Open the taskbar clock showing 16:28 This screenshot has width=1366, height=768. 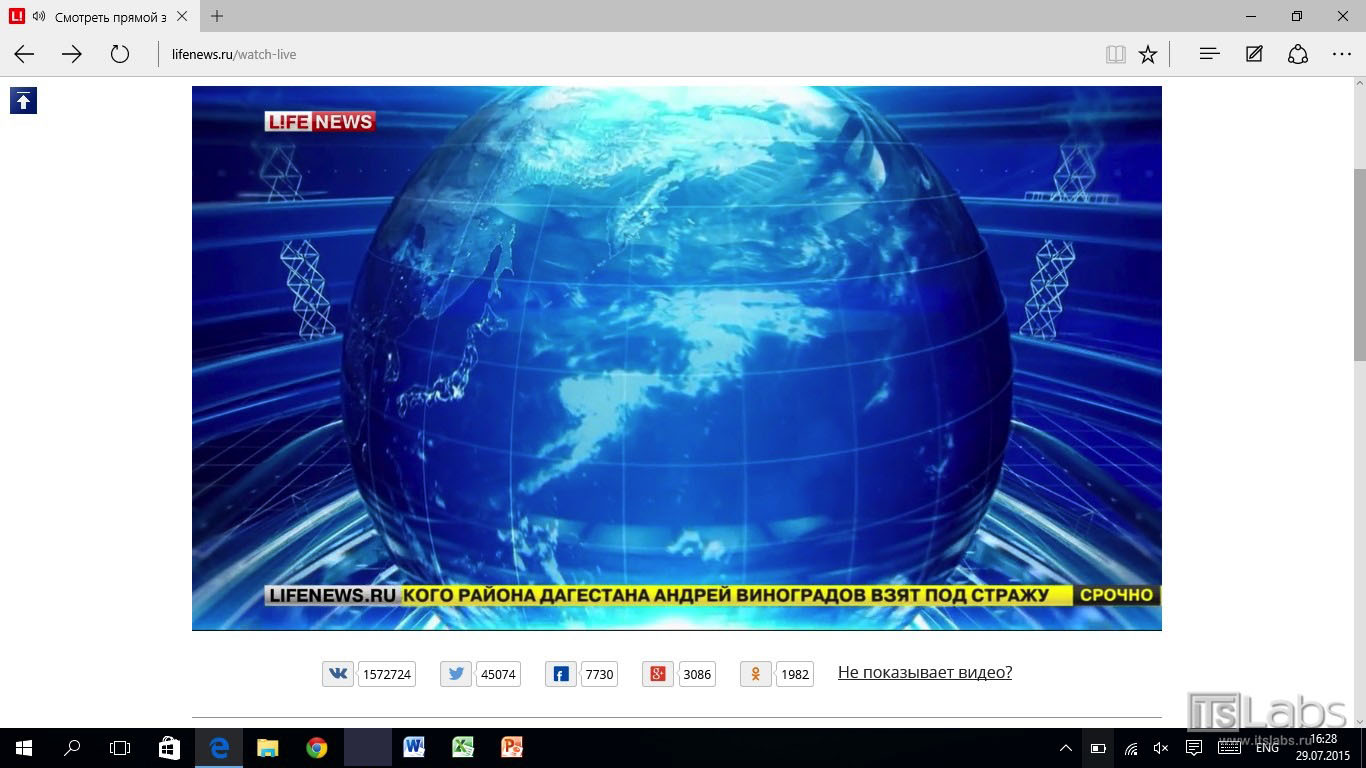click(x=1322, y=747)
